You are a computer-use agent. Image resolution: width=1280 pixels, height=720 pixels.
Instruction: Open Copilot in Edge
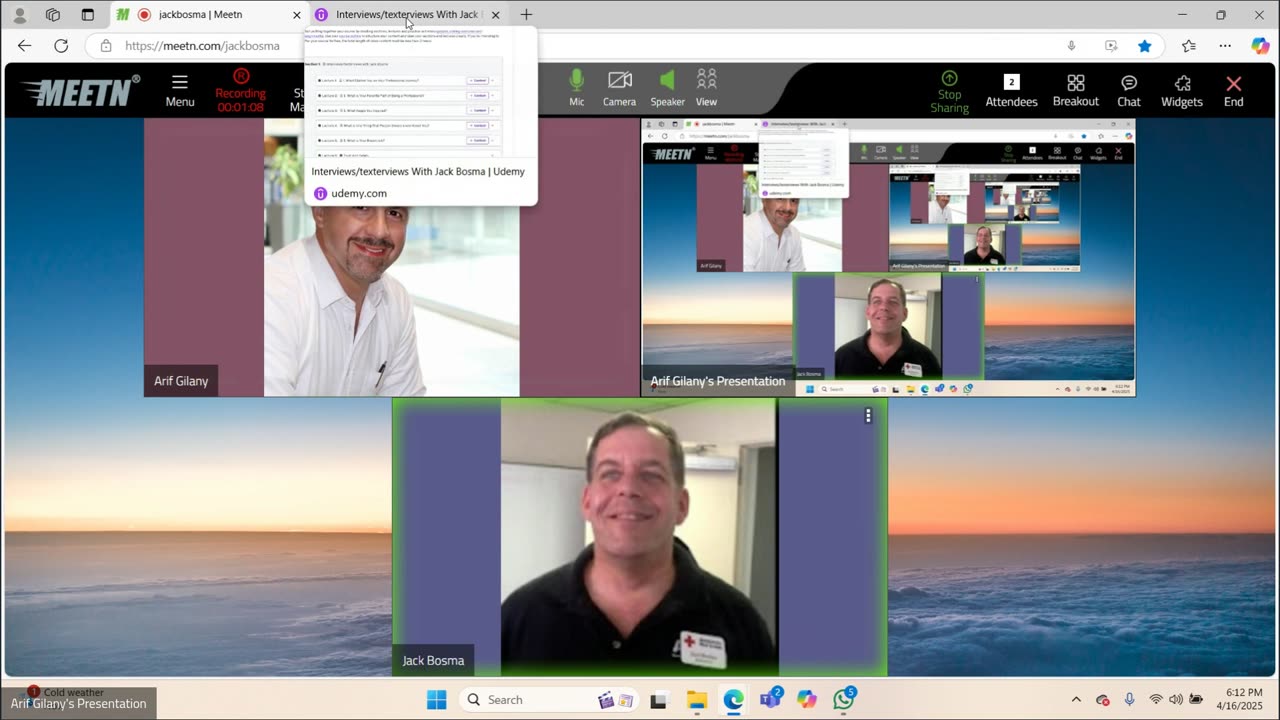click(1260, 46)
